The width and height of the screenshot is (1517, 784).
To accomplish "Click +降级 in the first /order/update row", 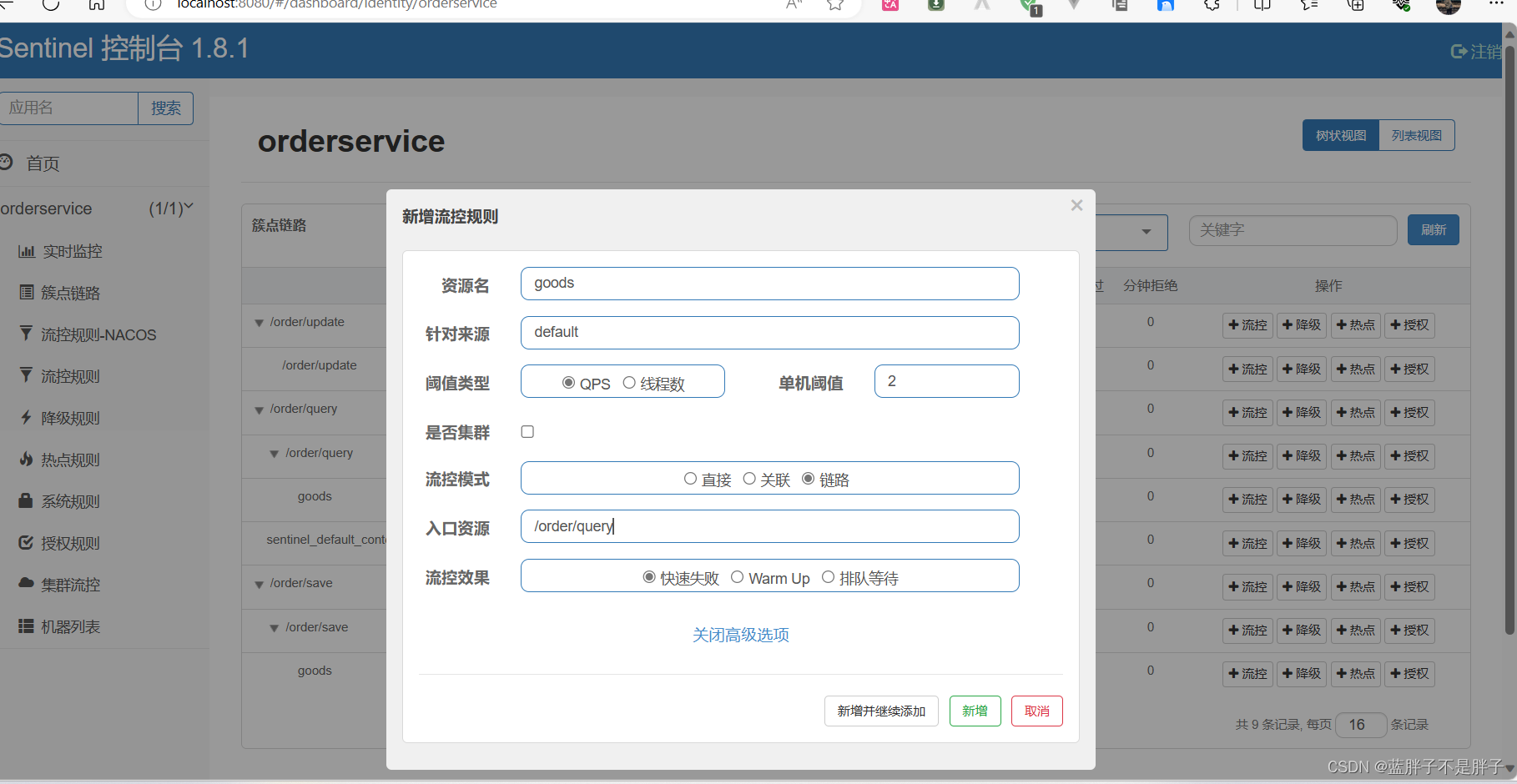I will coord(1302,325).
